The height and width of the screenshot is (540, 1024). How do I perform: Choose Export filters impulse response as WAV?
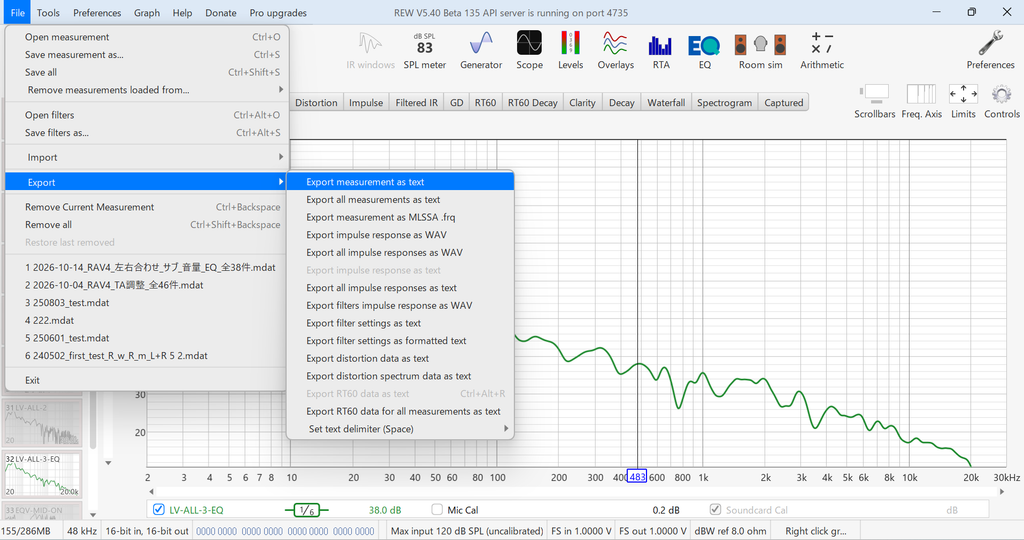point(400,306)
